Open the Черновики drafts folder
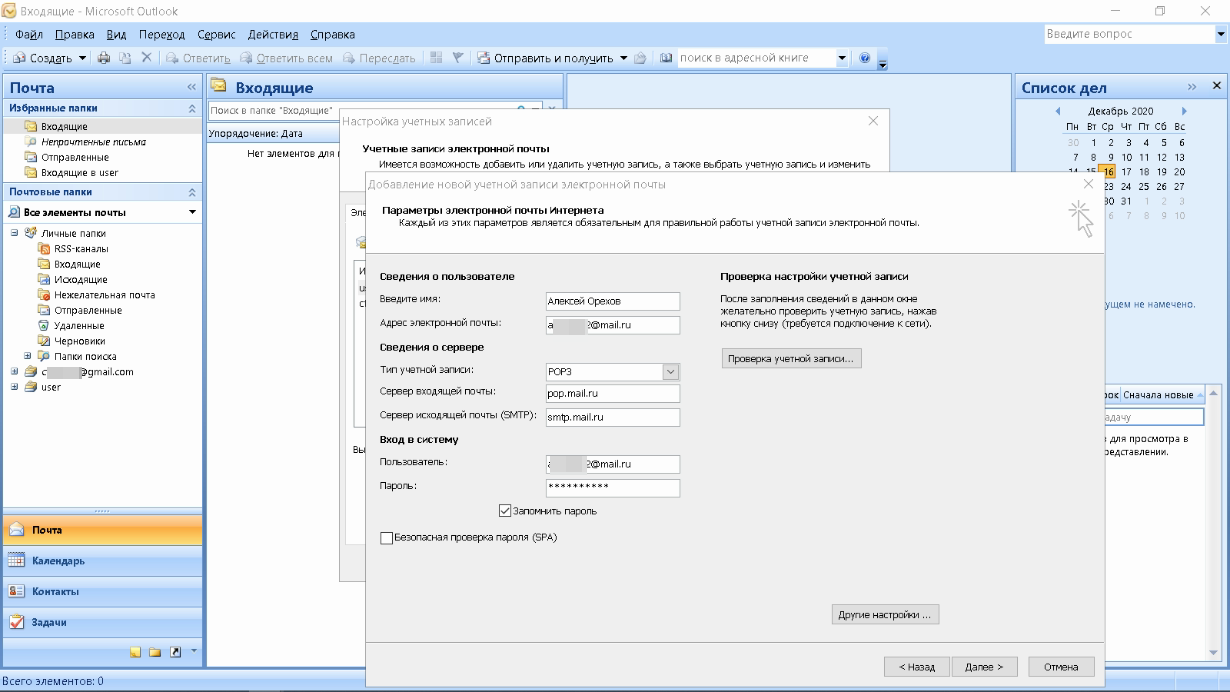Screen dimensions: 1230x692 tap(80, 341)
